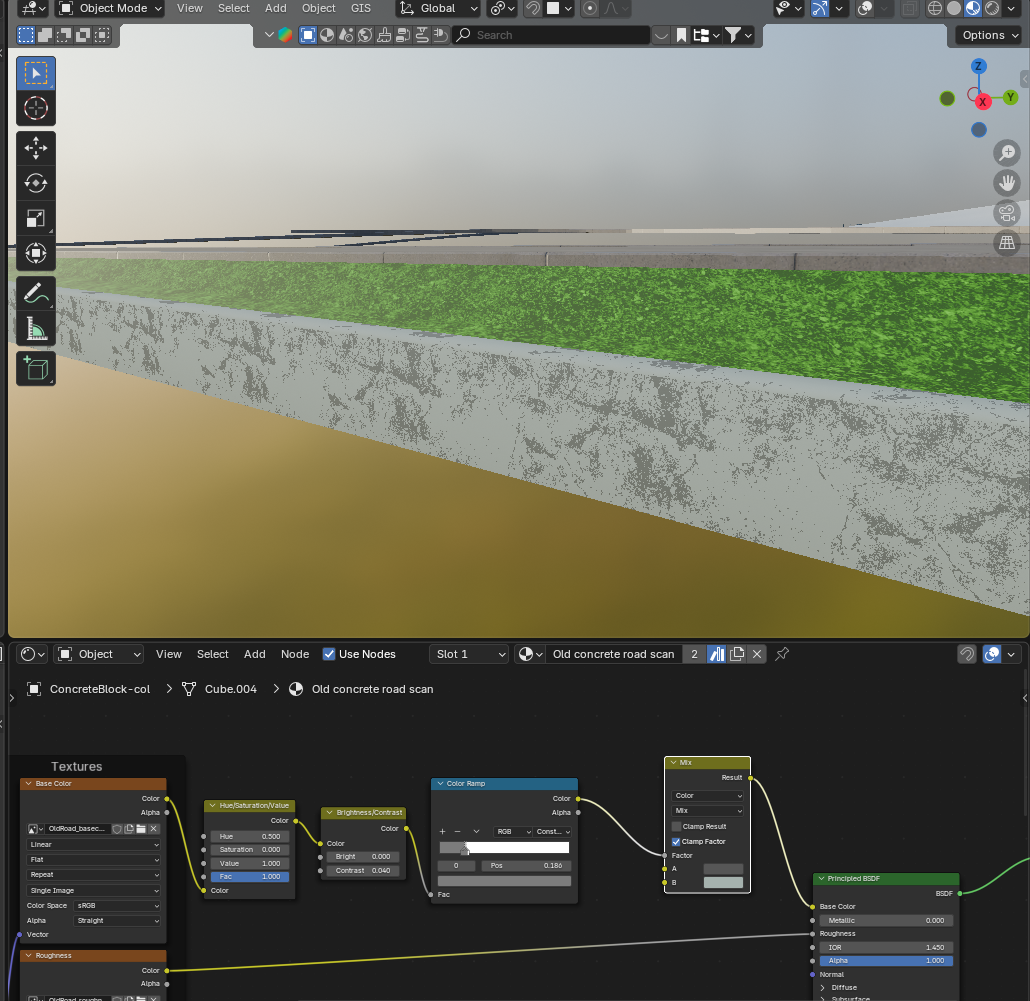Disable Clamp Factor in Mix node
The image size is (1030, 1001).
(x=676, y=841)
